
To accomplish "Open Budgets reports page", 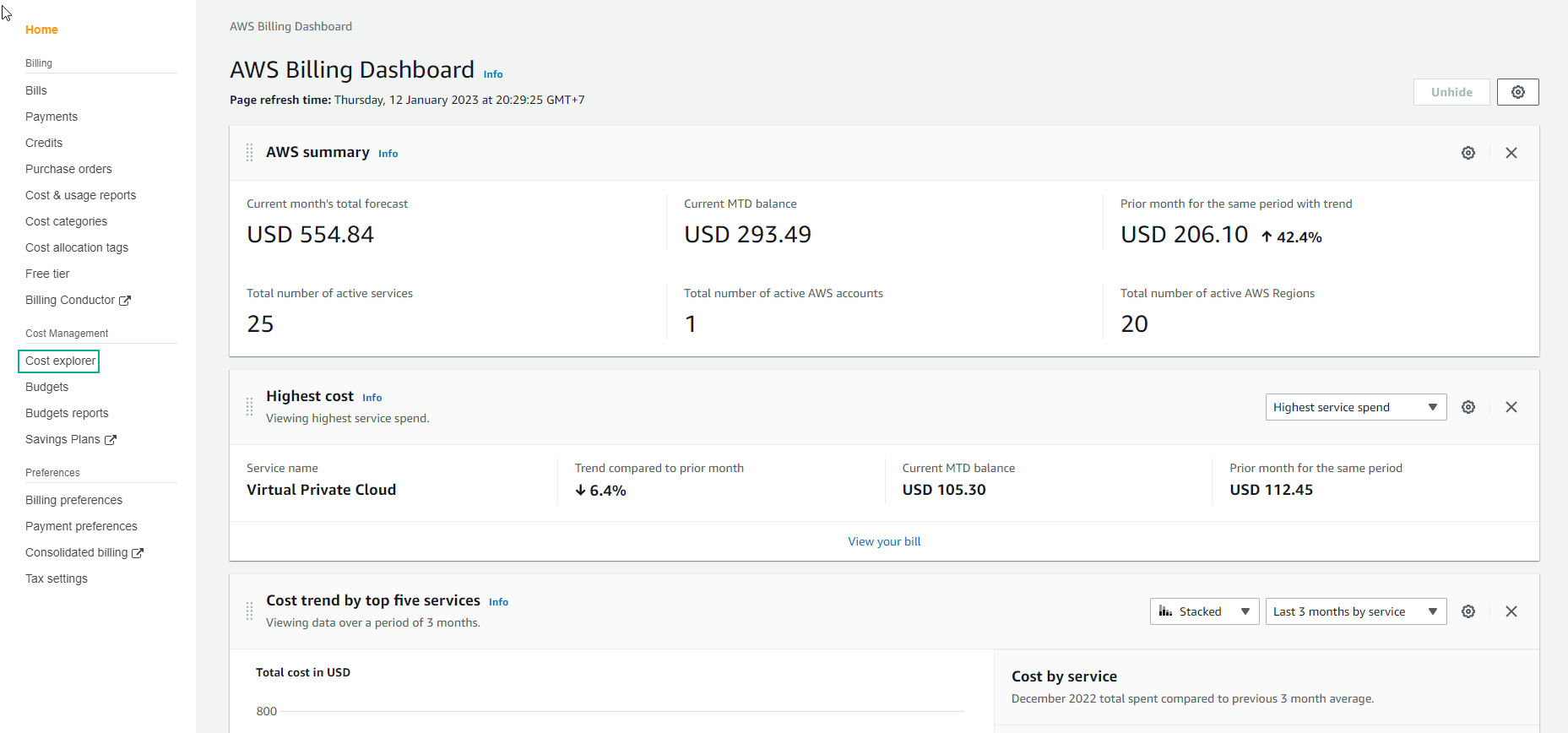I will click(x=67, y=413).
